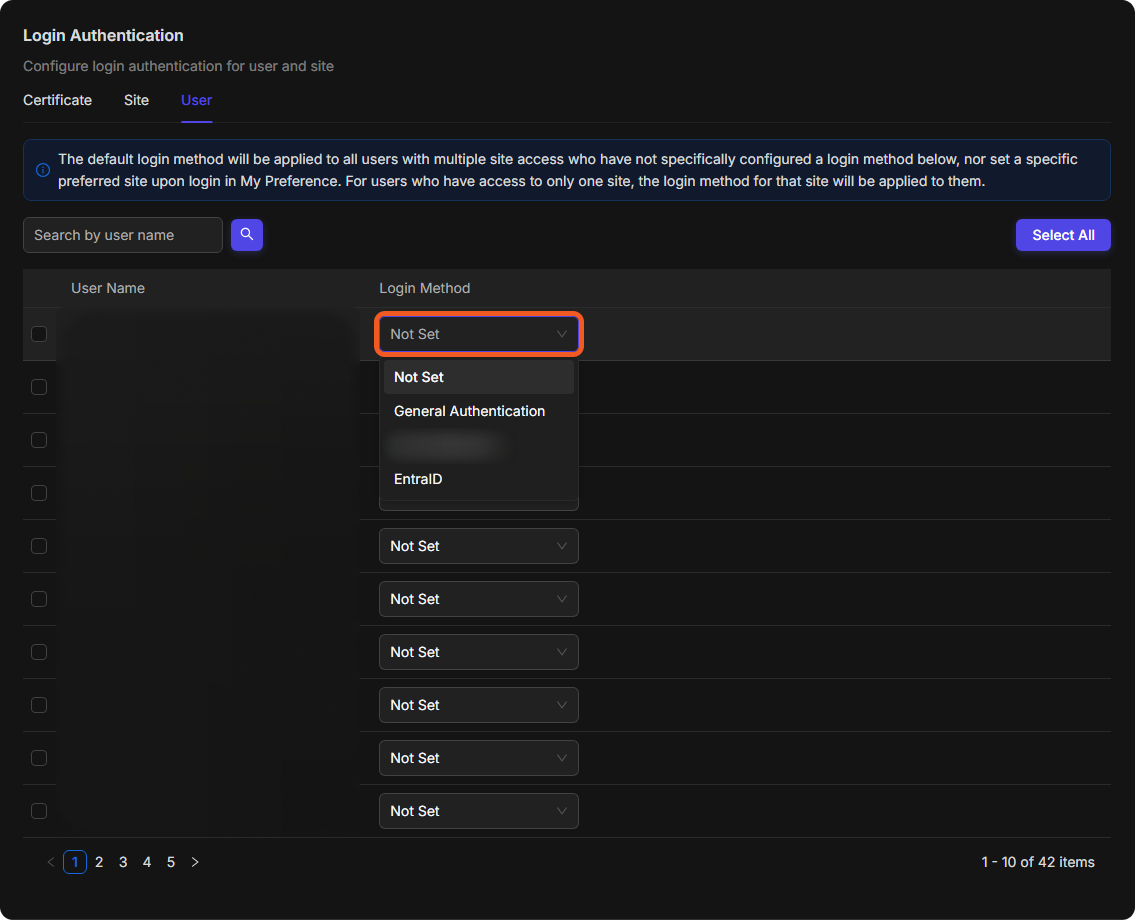Go to page 4 in pagination

point(147,862)
